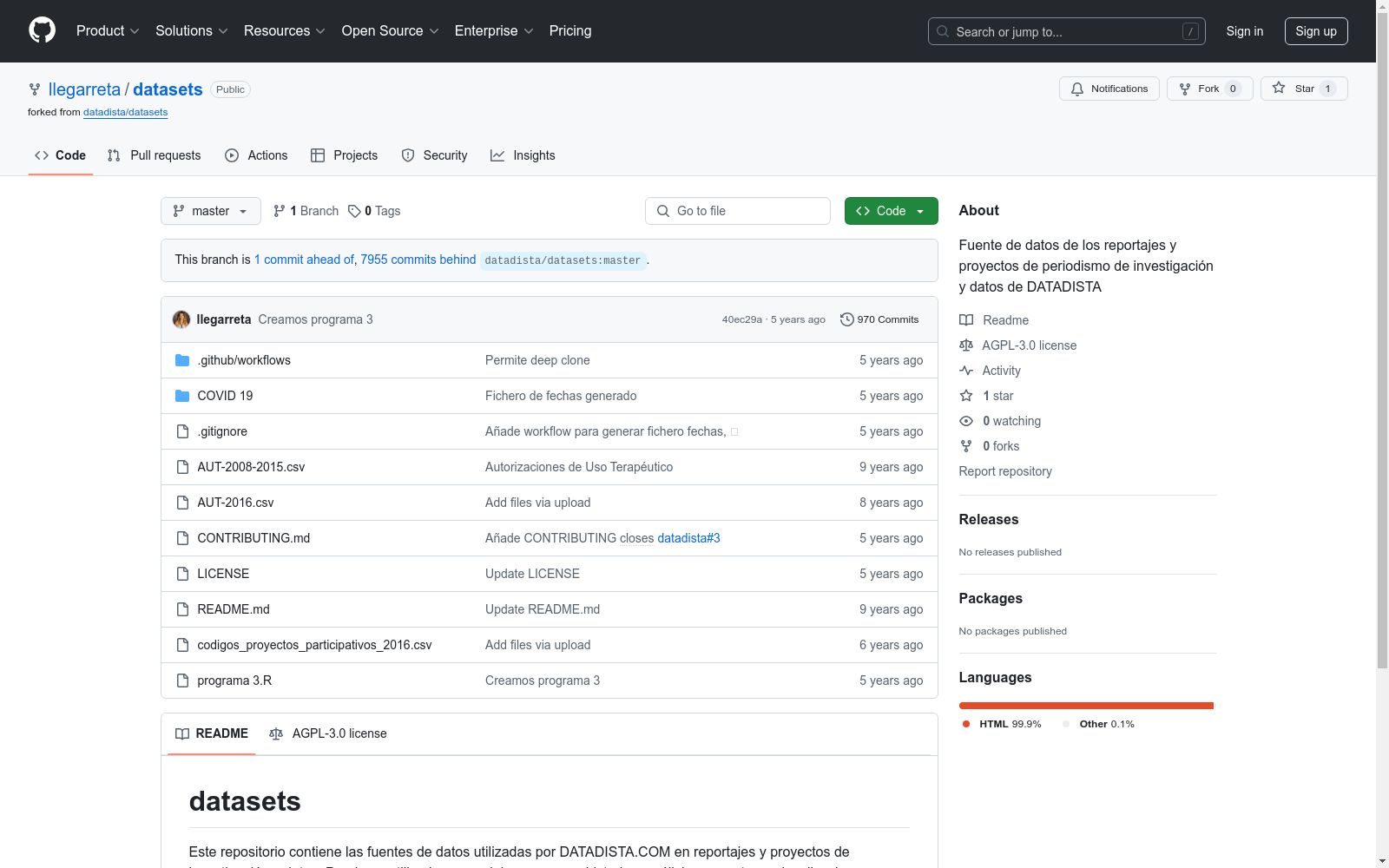This screenshot has width=1389, height=868.
Task: Open the COVID 19 folder icon
Action: (x=182, y=396)
